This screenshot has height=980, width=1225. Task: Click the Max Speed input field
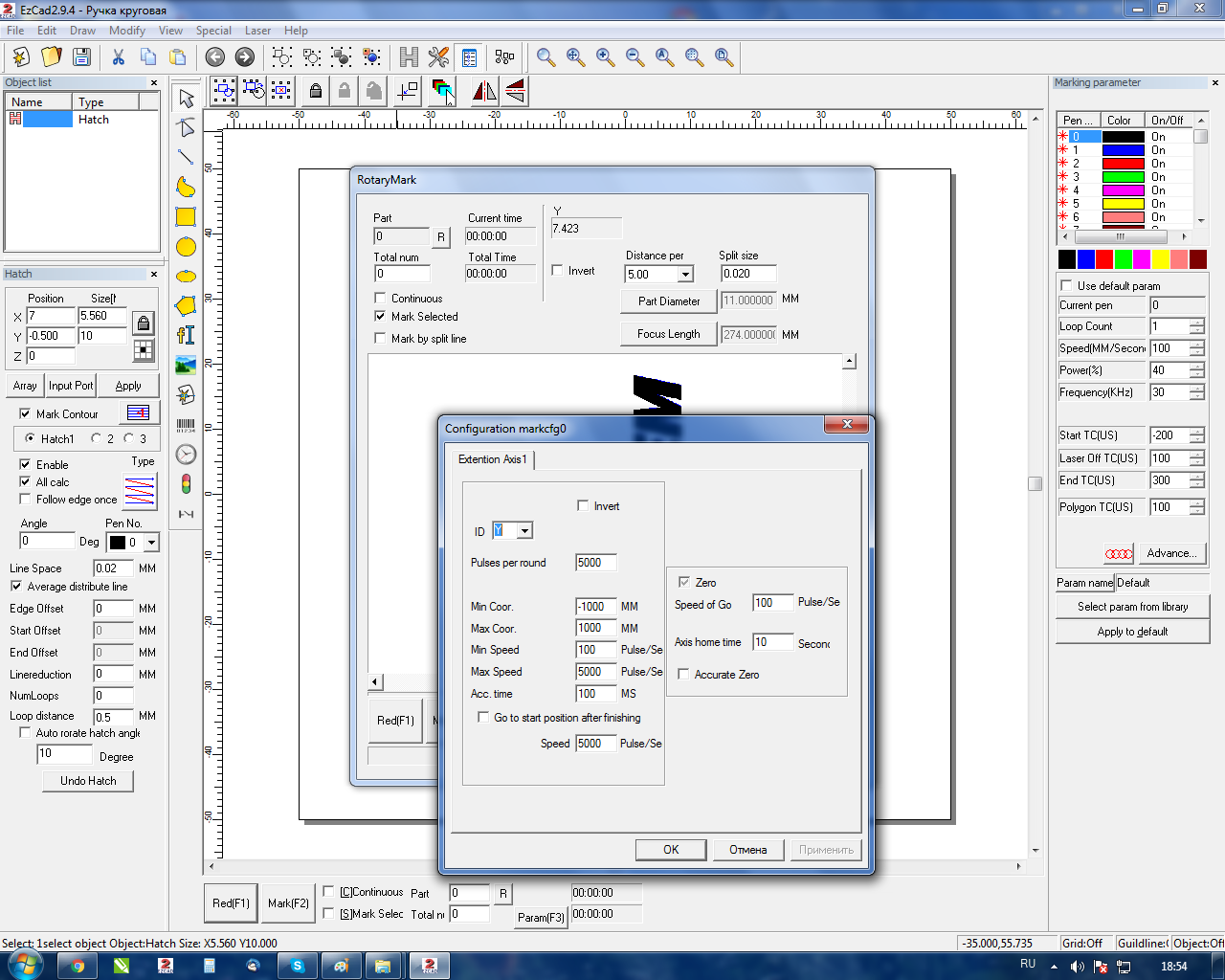point(596,672)
